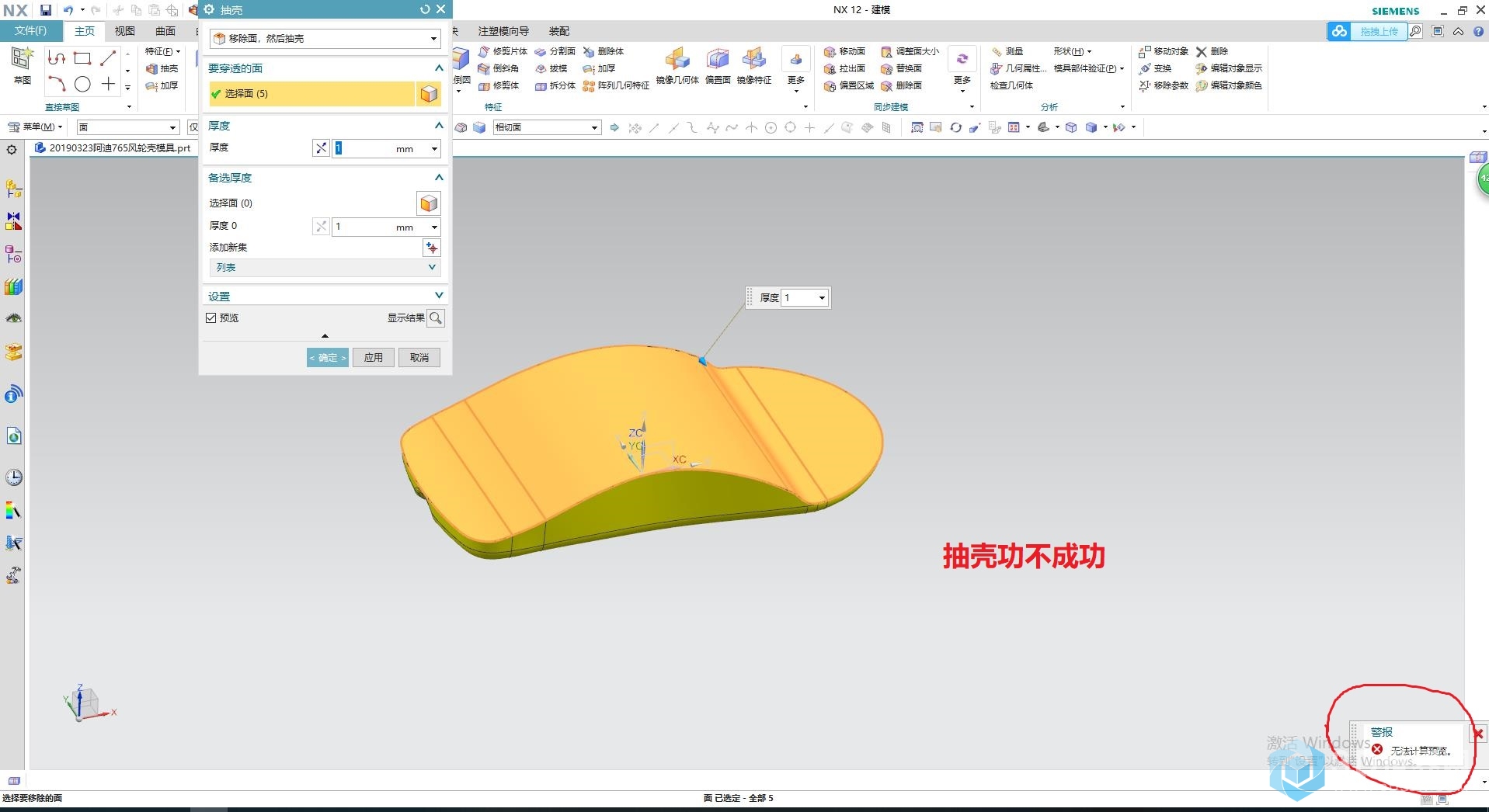This screenshot has height=812, width=1489.
Task: Click the 检查几何体 command
Action: pyautogui.click(x=1011, y=85)
